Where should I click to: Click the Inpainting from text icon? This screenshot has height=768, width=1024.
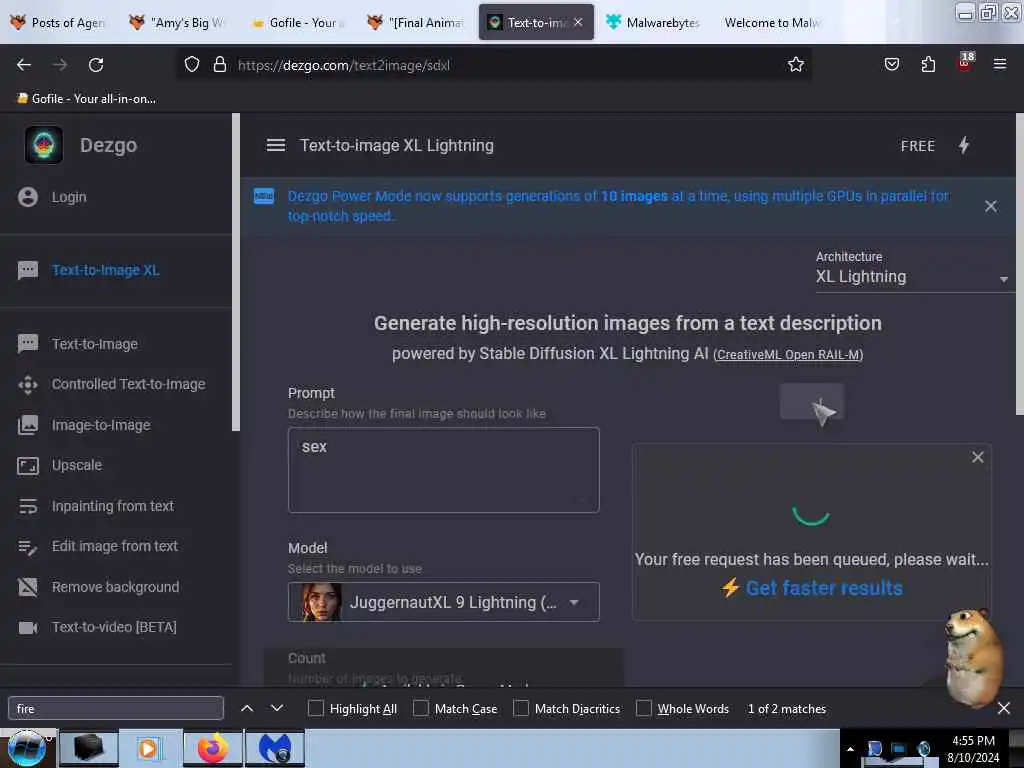pyautogui.click(x=28, y=506)
